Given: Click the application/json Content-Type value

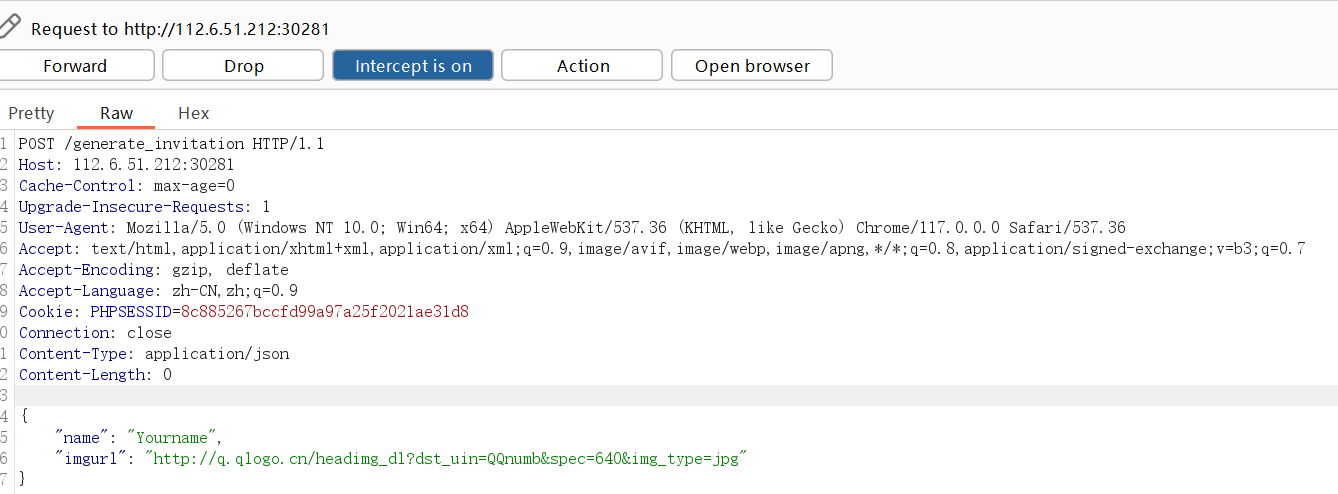Looking at the screenshot, I should coord(216,354).
